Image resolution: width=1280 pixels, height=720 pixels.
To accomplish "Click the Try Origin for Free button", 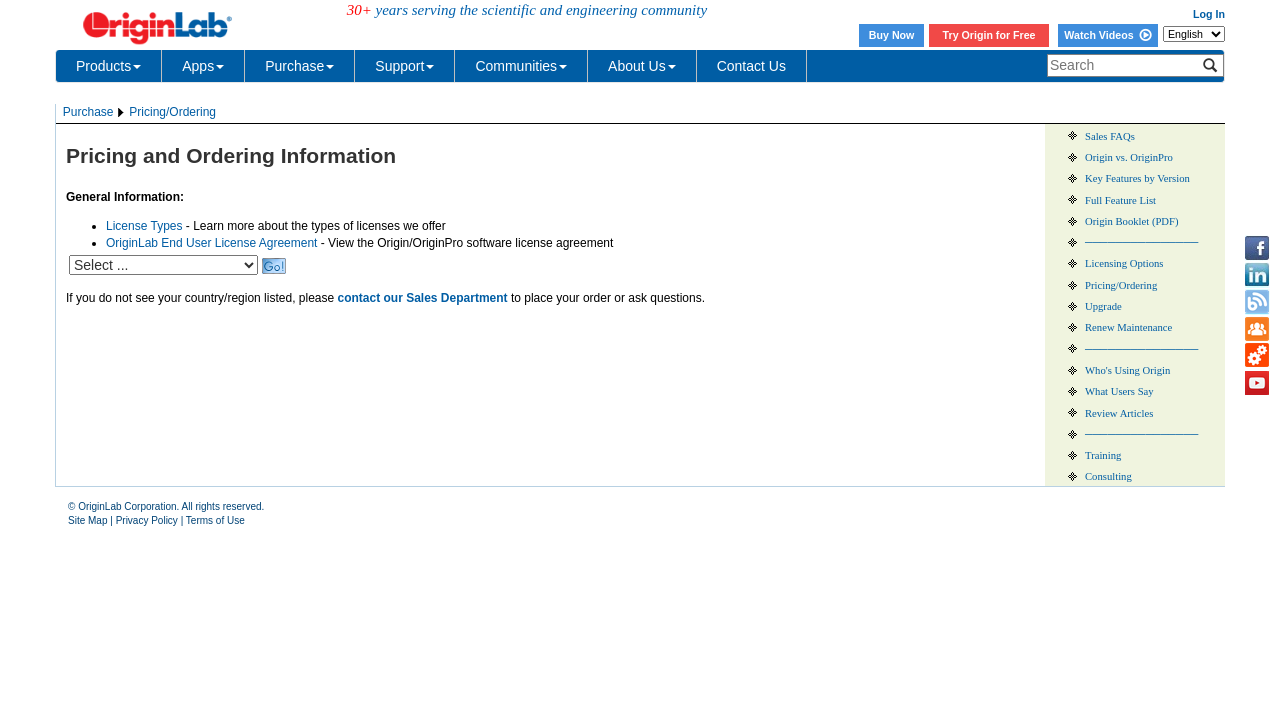I will 988,35.
